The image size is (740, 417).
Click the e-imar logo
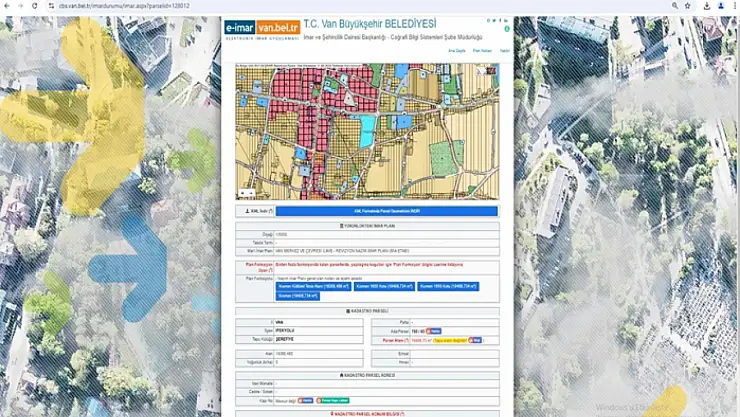pos(240,28)
